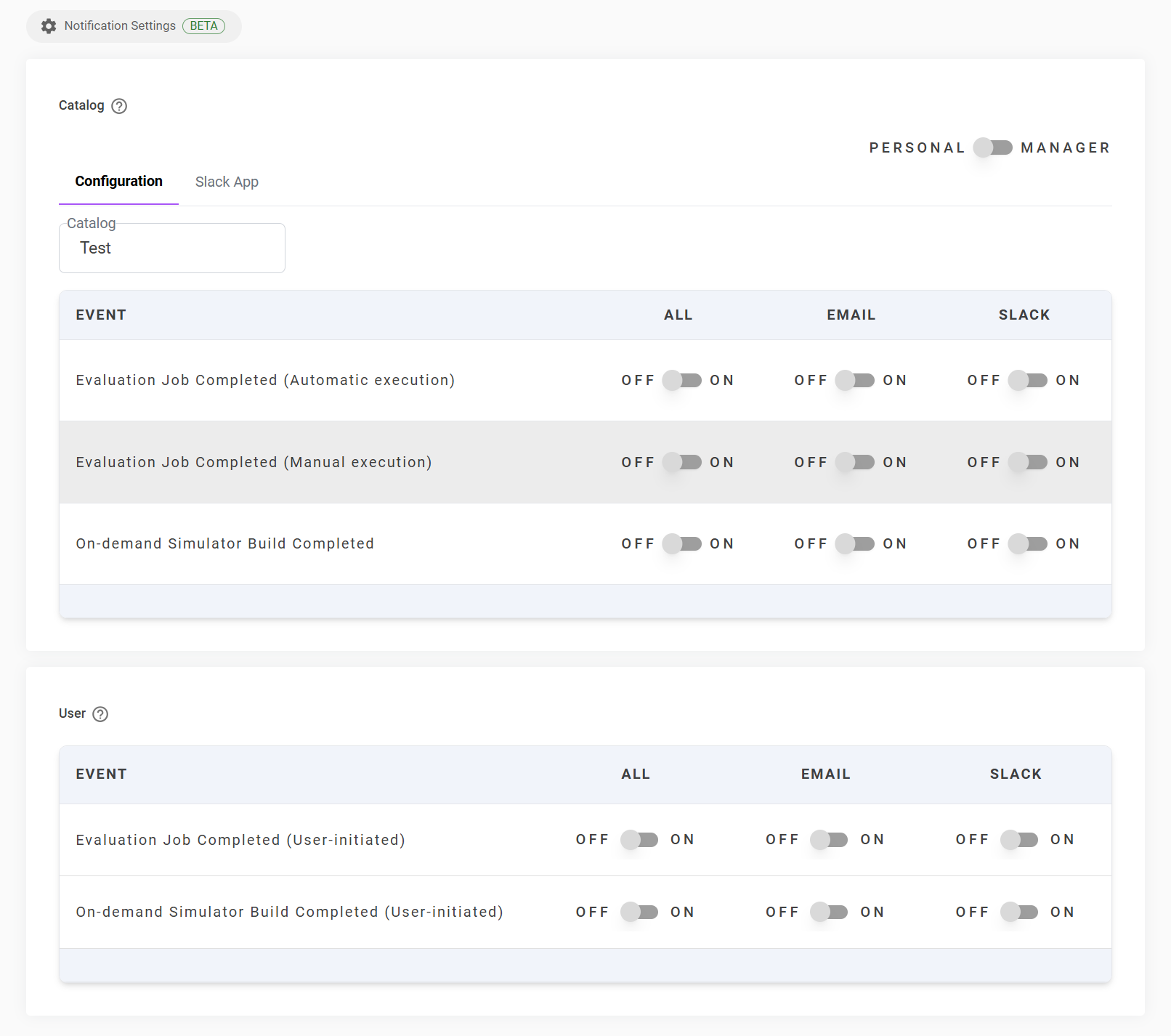Image resolution: width=1171 pixels, height=1036 pixels.
Task: Toggle SLACK for On-demand Simulator Build Completed (User-initiated)
Action: (x=1020, y=912)
